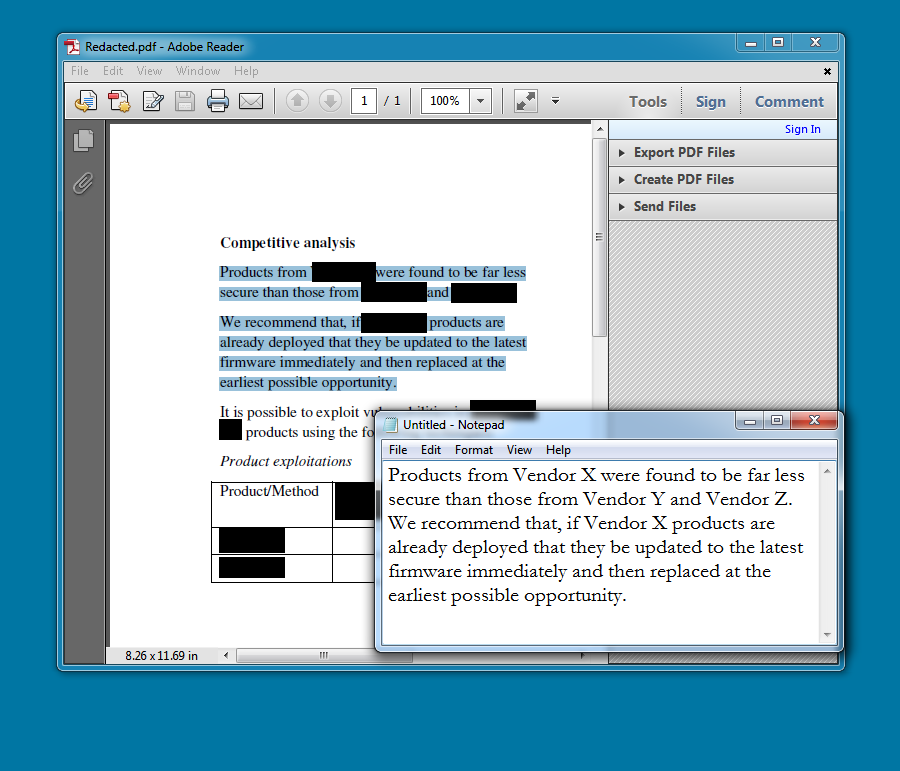The height and width of the screenshot is (771, 900).
Task: Open Notepad View menu
Action: (x=519, y=450)
